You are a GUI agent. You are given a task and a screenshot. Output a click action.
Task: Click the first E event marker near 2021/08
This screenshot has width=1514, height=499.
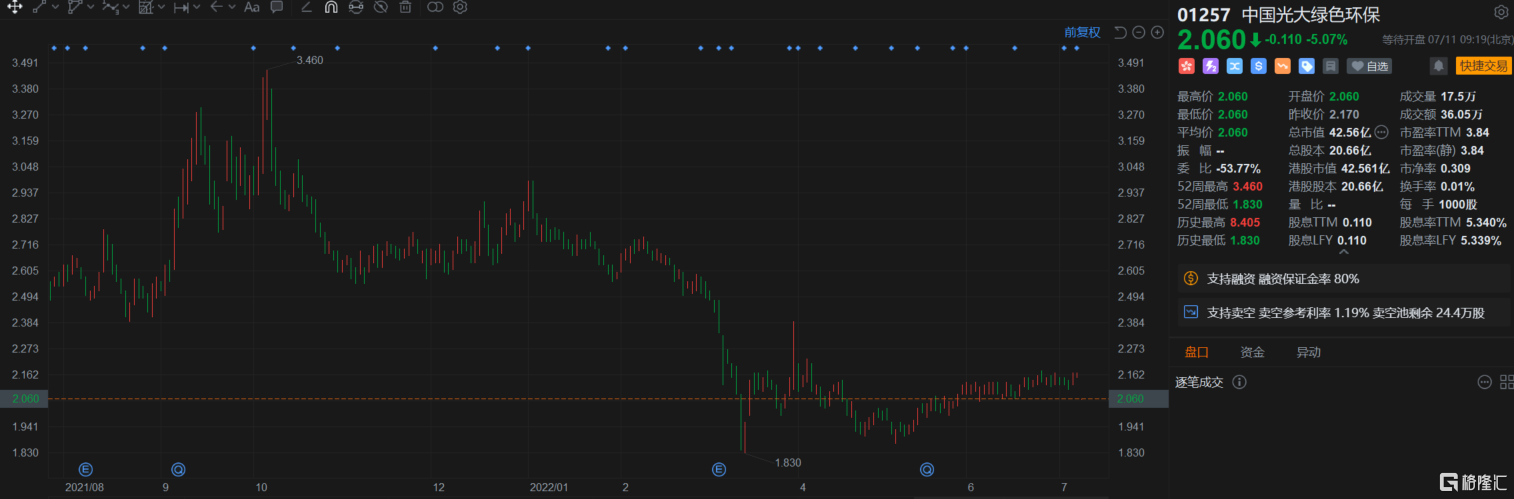(86, 468)
